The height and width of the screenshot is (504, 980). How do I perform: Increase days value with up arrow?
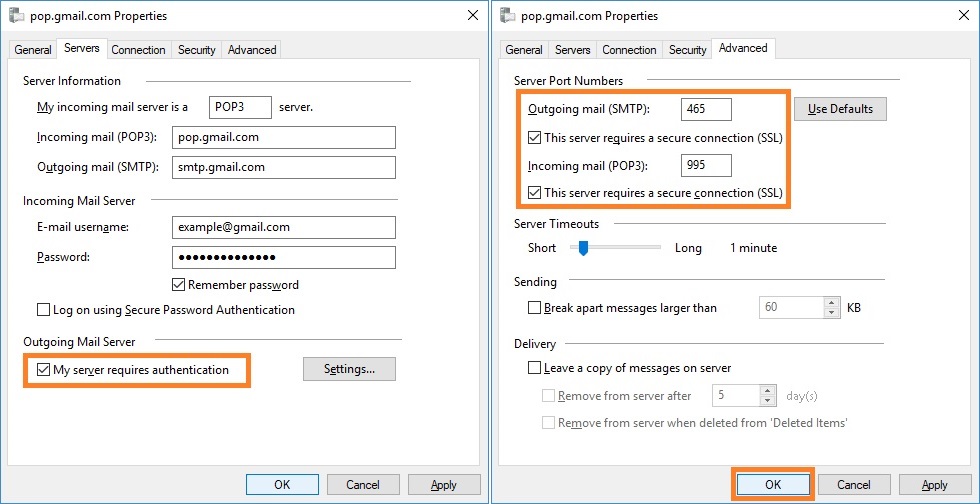[768, 391]
